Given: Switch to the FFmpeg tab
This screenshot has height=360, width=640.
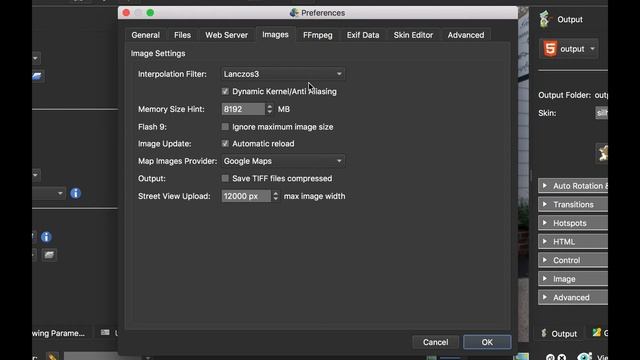Looking at the screenshot, I should coord(318,35).
